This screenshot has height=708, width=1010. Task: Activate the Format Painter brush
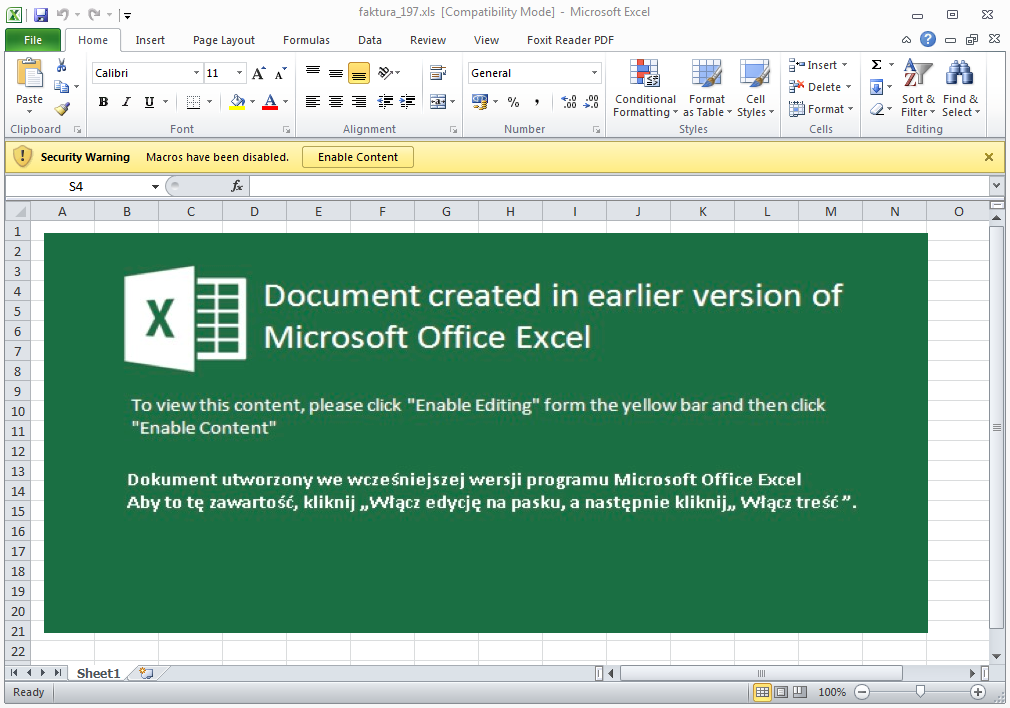(x=62, y=108)
